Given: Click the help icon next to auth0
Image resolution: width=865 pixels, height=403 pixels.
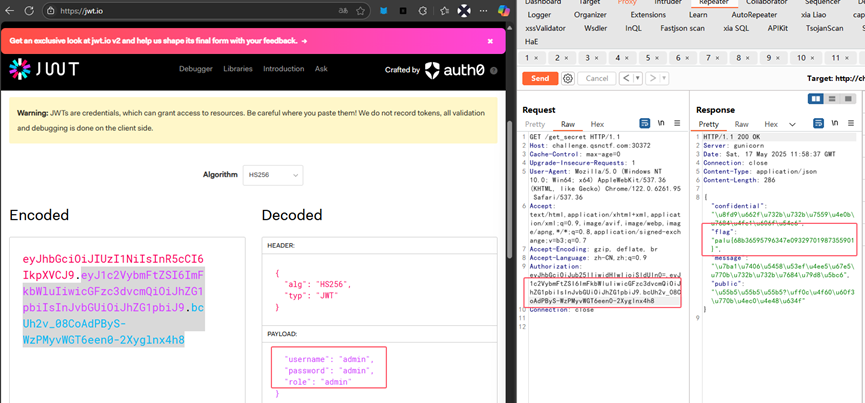Looking at the screenshot, I should tap(494, 71).
